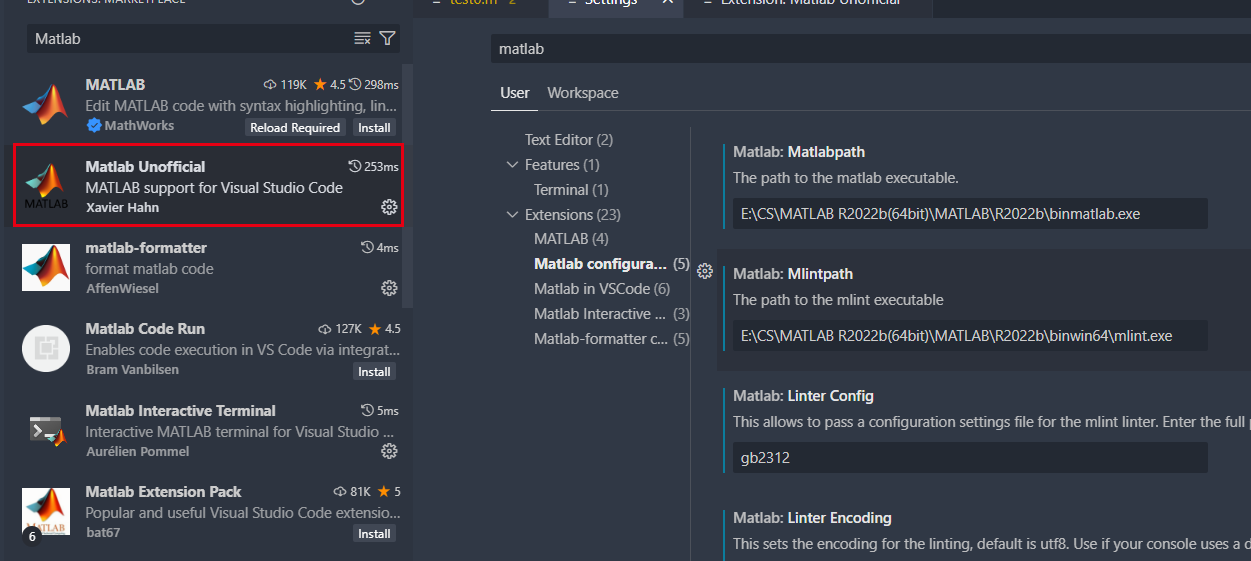Select Text Editor (2) in settings tree
The image size is (1251, 561).
tap(569, 140)
